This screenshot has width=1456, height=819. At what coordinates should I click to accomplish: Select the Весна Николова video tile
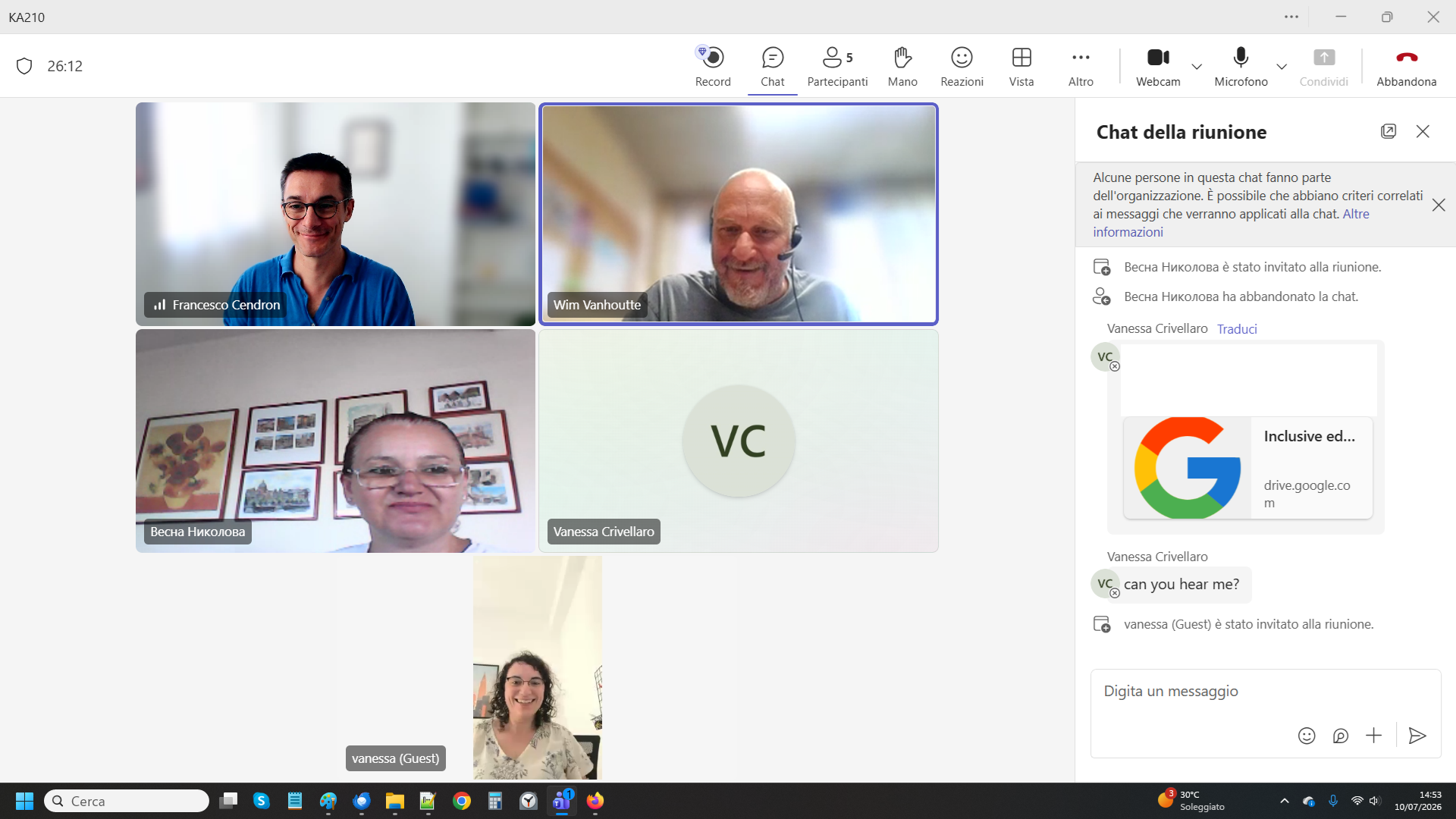coord(335,441)
